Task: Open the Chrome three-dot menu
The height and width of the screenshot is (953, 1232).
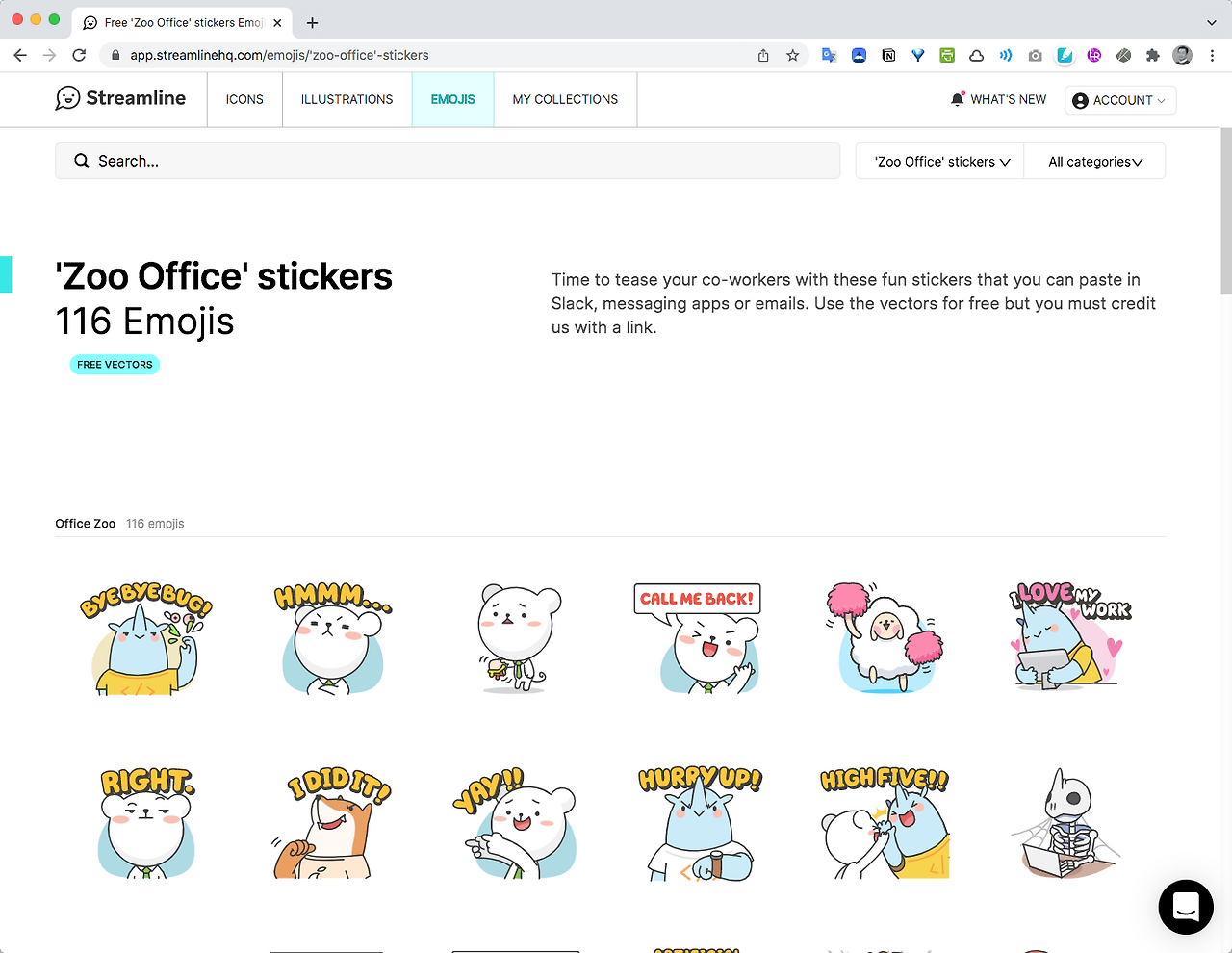Action: [1212, 55]
